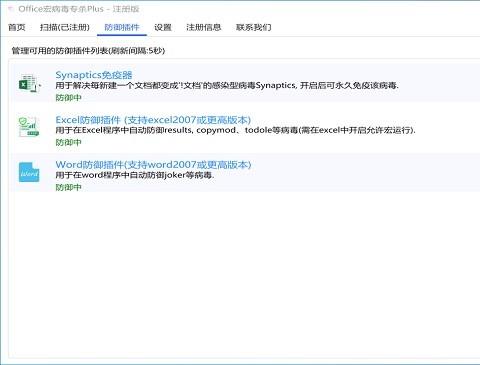
Task: Select the results, copymod, todole description text
Action: pos(236,130)
